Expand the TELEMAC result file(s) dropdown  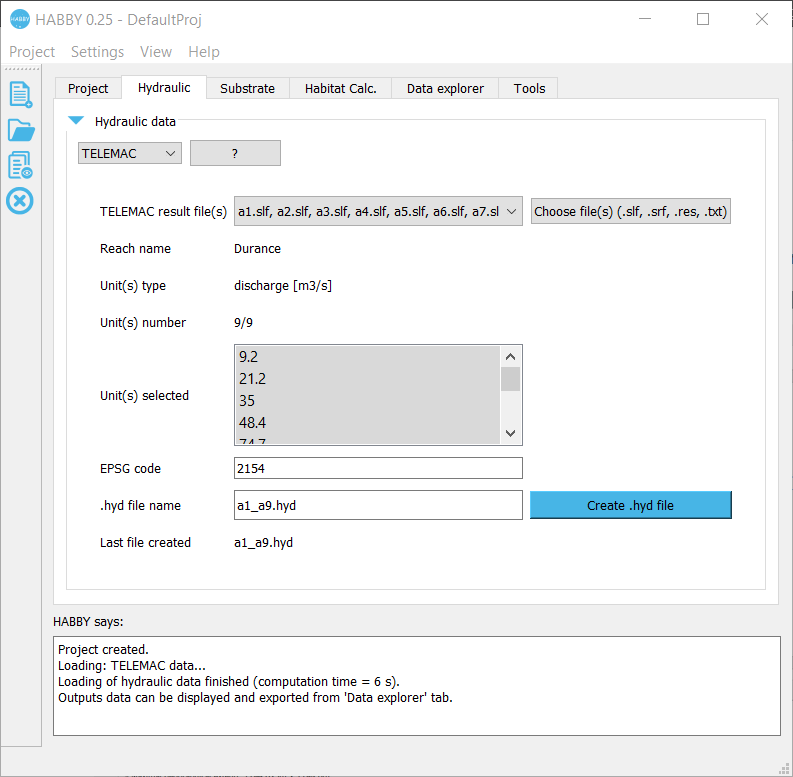pos(378,211)
